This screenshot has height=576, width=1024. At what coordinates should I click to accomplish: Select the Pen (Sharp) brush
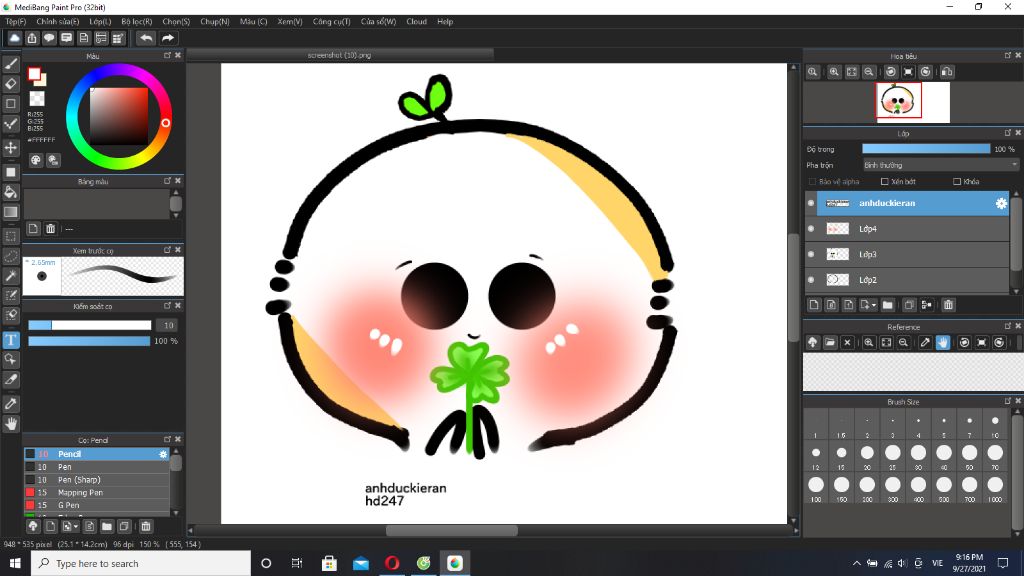click(x=97, y=479)
